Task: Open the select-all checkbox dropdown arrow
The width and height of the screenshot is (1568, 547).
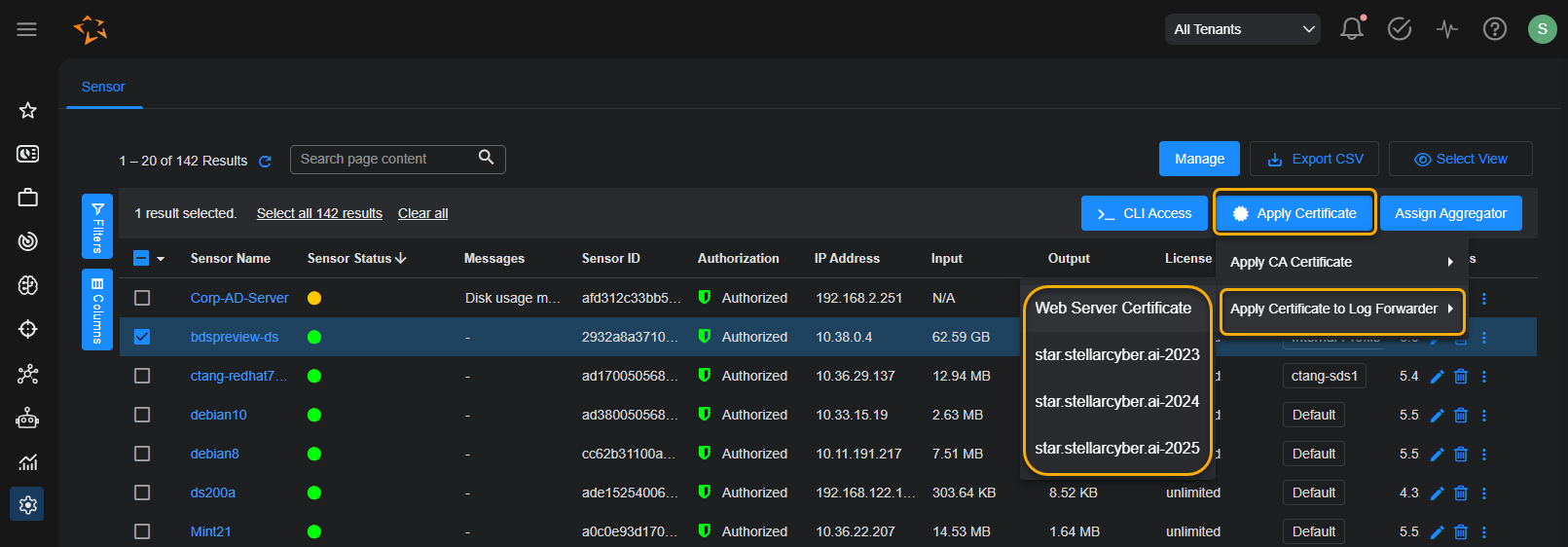Action: (161, 259)
